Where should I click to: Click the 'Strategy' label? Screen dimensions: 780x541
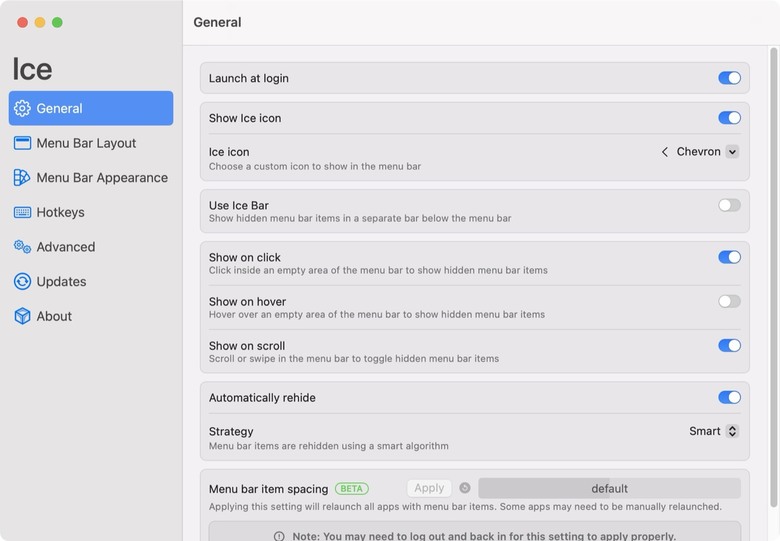[231, 432]
